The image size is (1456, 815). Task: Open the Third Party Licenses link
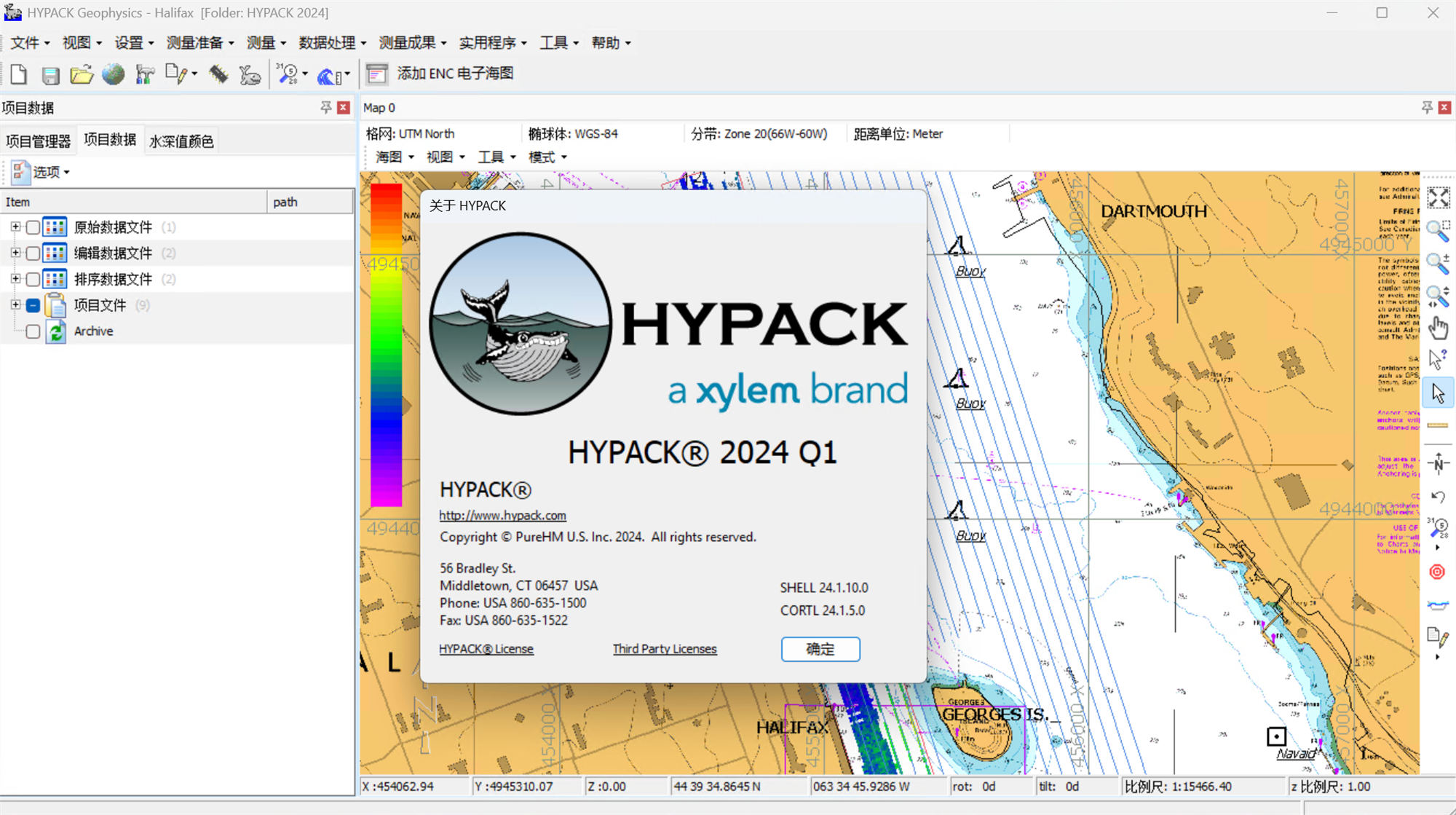click(665, 649)
